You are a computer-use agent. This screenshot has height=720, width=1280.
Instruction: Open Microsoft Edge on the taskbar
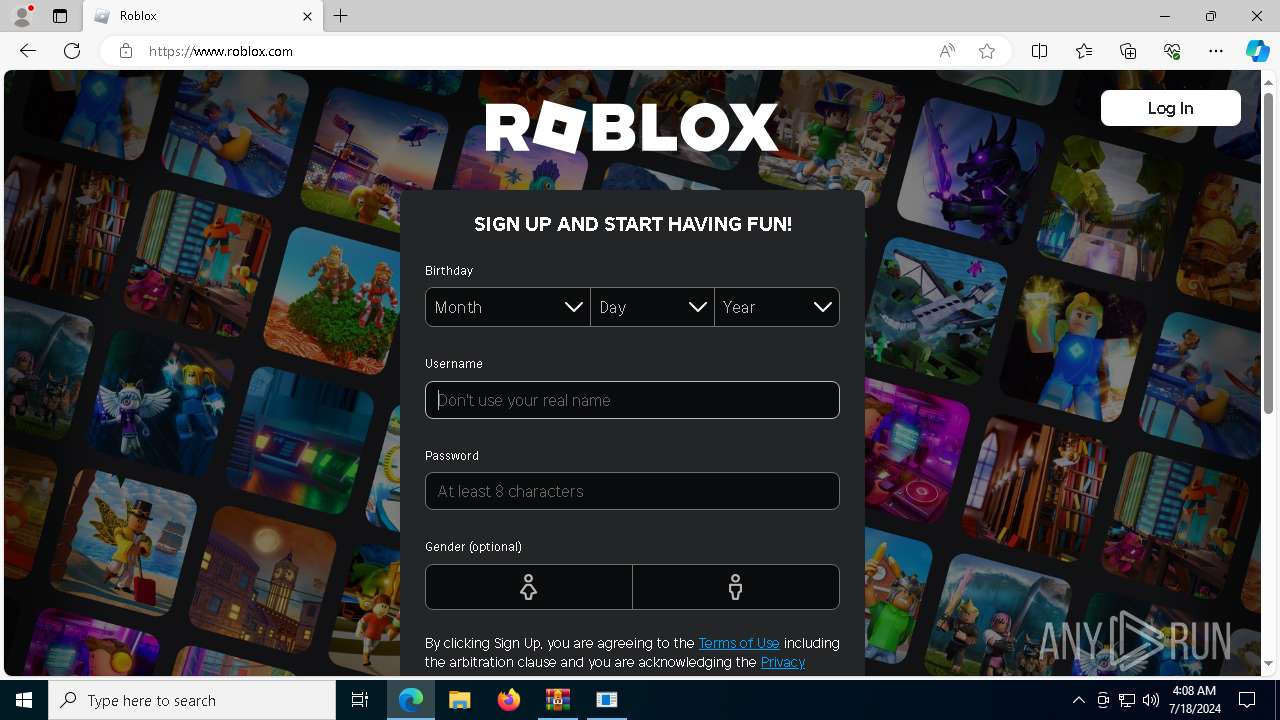coord(411,700)
